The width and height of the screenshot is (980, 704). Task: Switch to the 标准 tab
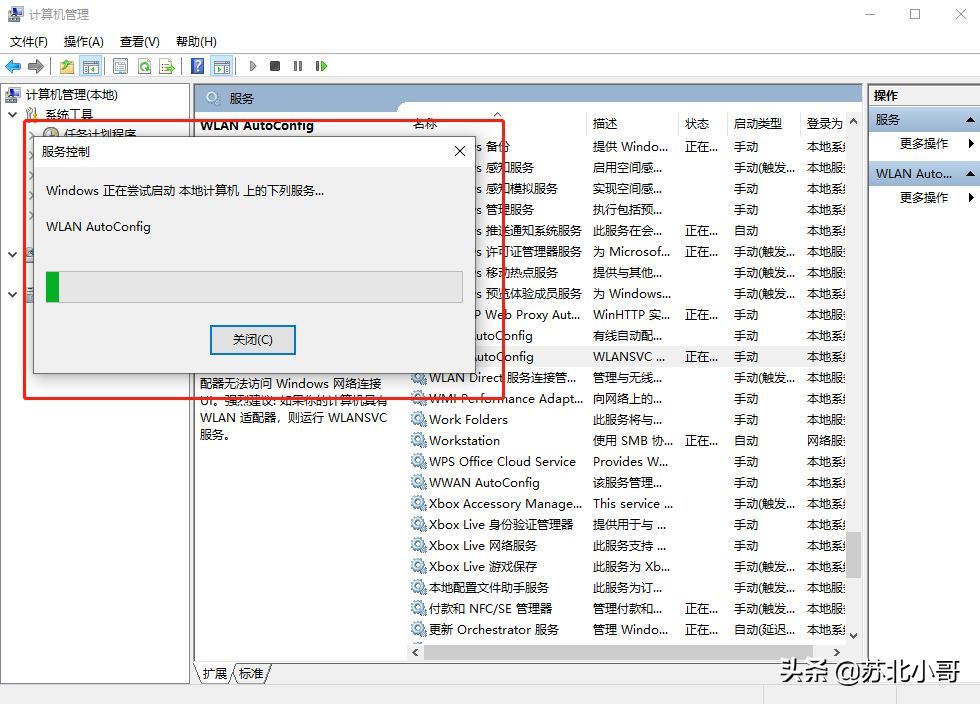(251, 673)
